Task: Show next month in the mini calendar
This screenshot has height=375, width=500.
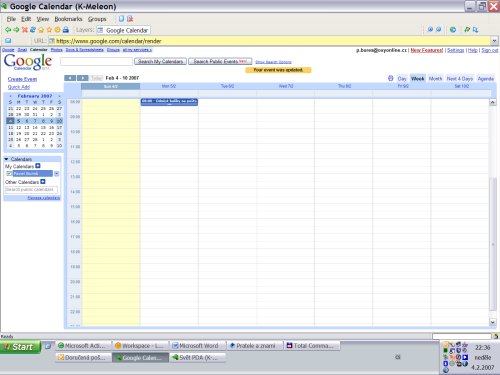Action: coord(59,96)
